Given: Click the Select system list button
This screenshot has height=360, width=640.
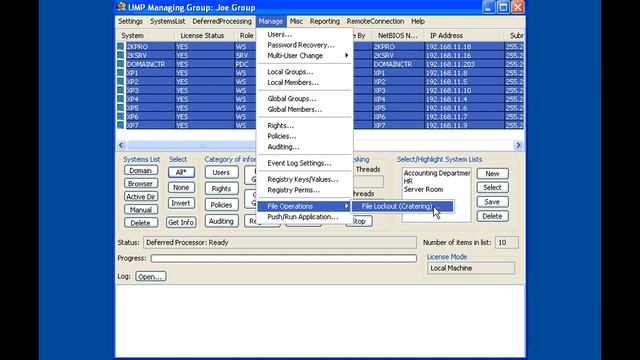Looking at the screenshot, I should [x=492, y=188].
